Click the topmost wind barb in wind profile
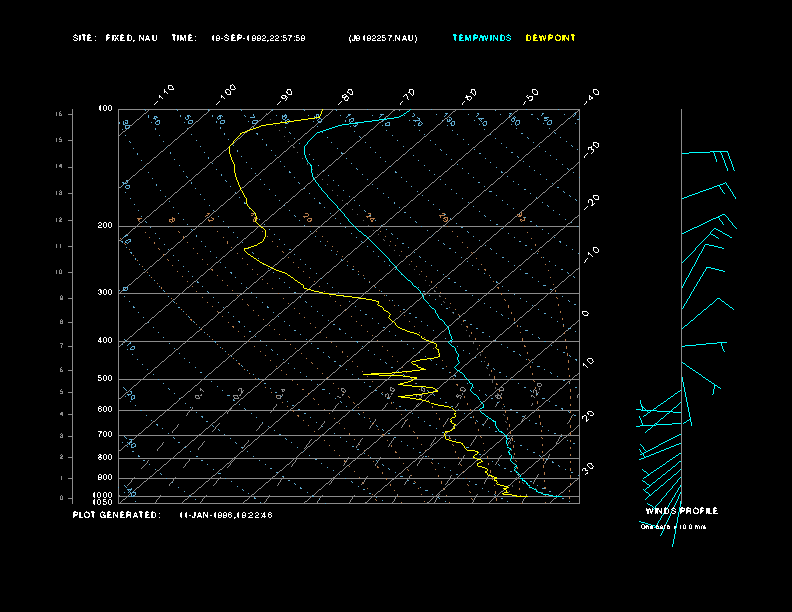The width and height of the screenshot is (792, 612). 710,156
